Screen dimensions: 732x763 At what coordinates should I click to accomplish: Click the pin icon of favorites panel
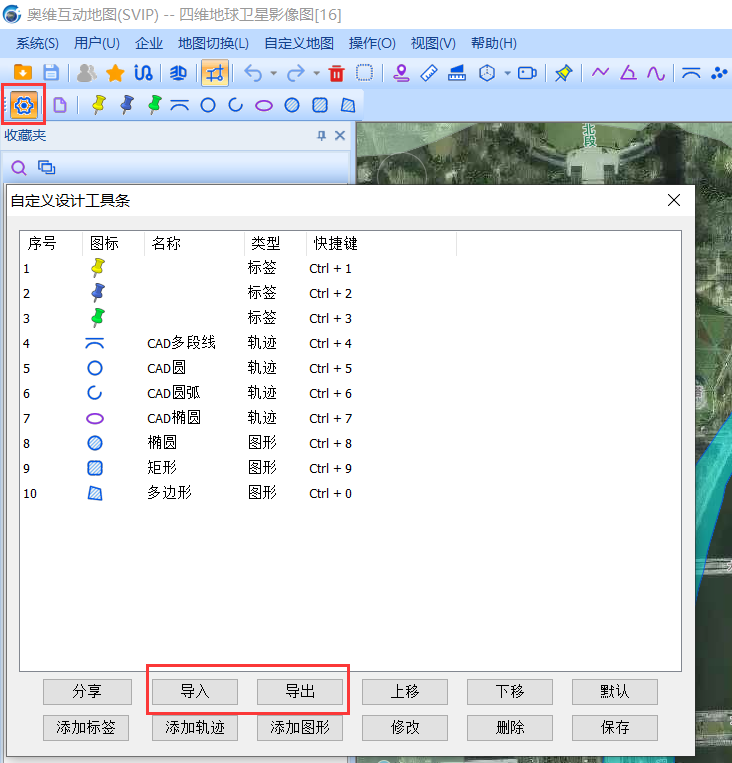coord(322,136)
